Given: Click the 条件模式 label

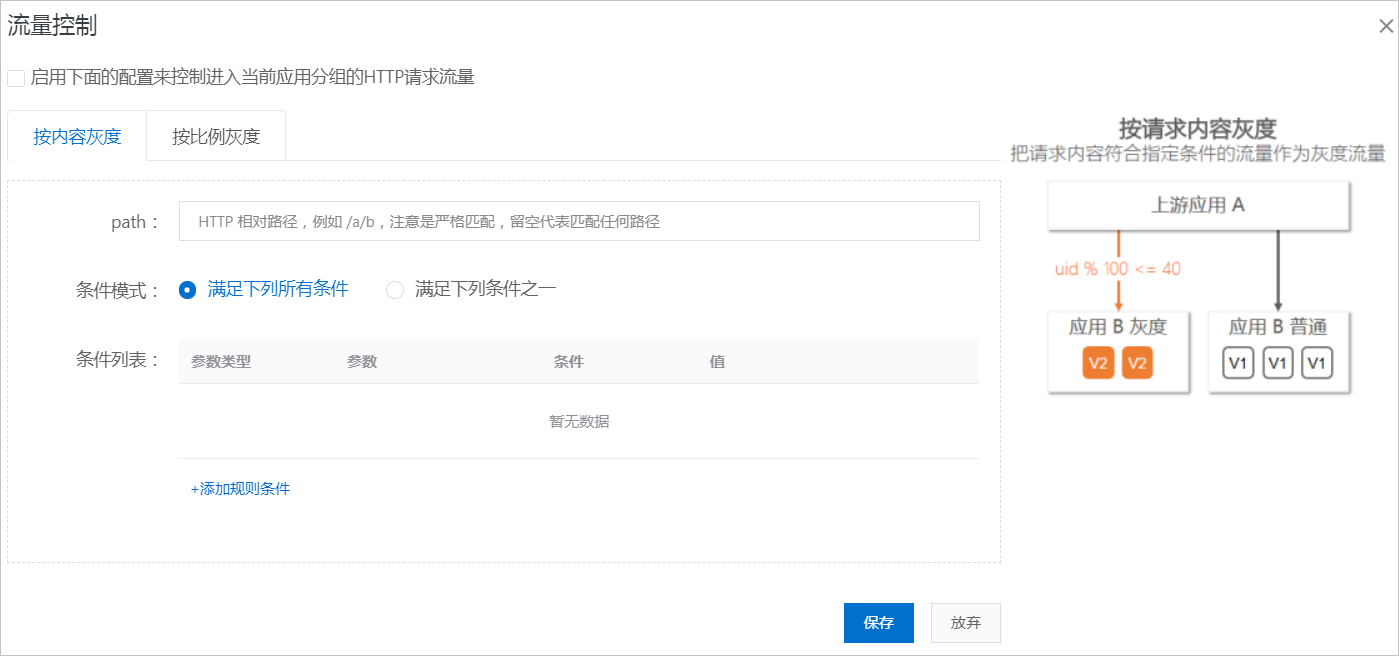Looking at the screenshot, I should click(x=118, y=291).
